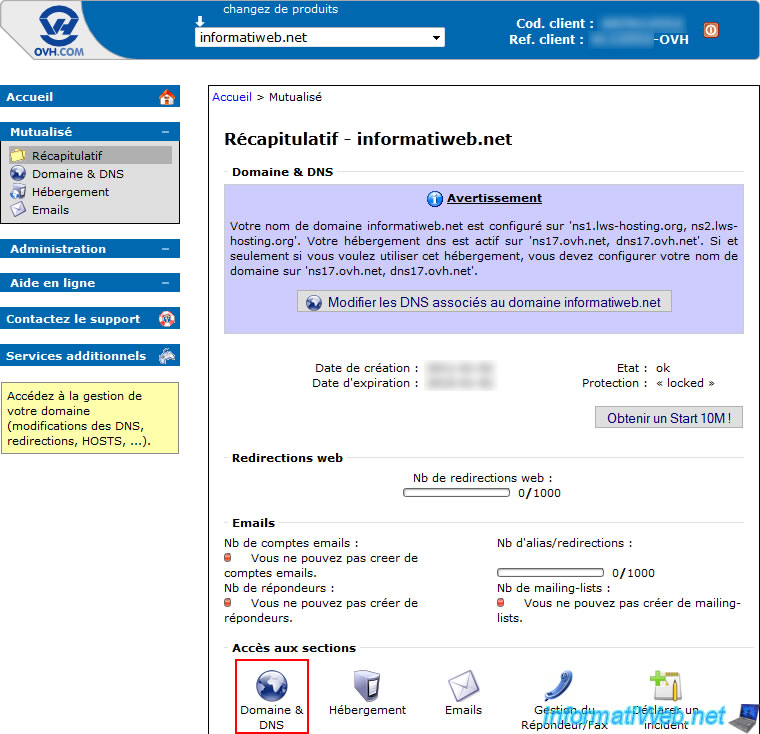Click the Hébergement icon in the sidebar
This screenshot has height=734, width=760.
[x=18, y=191]
